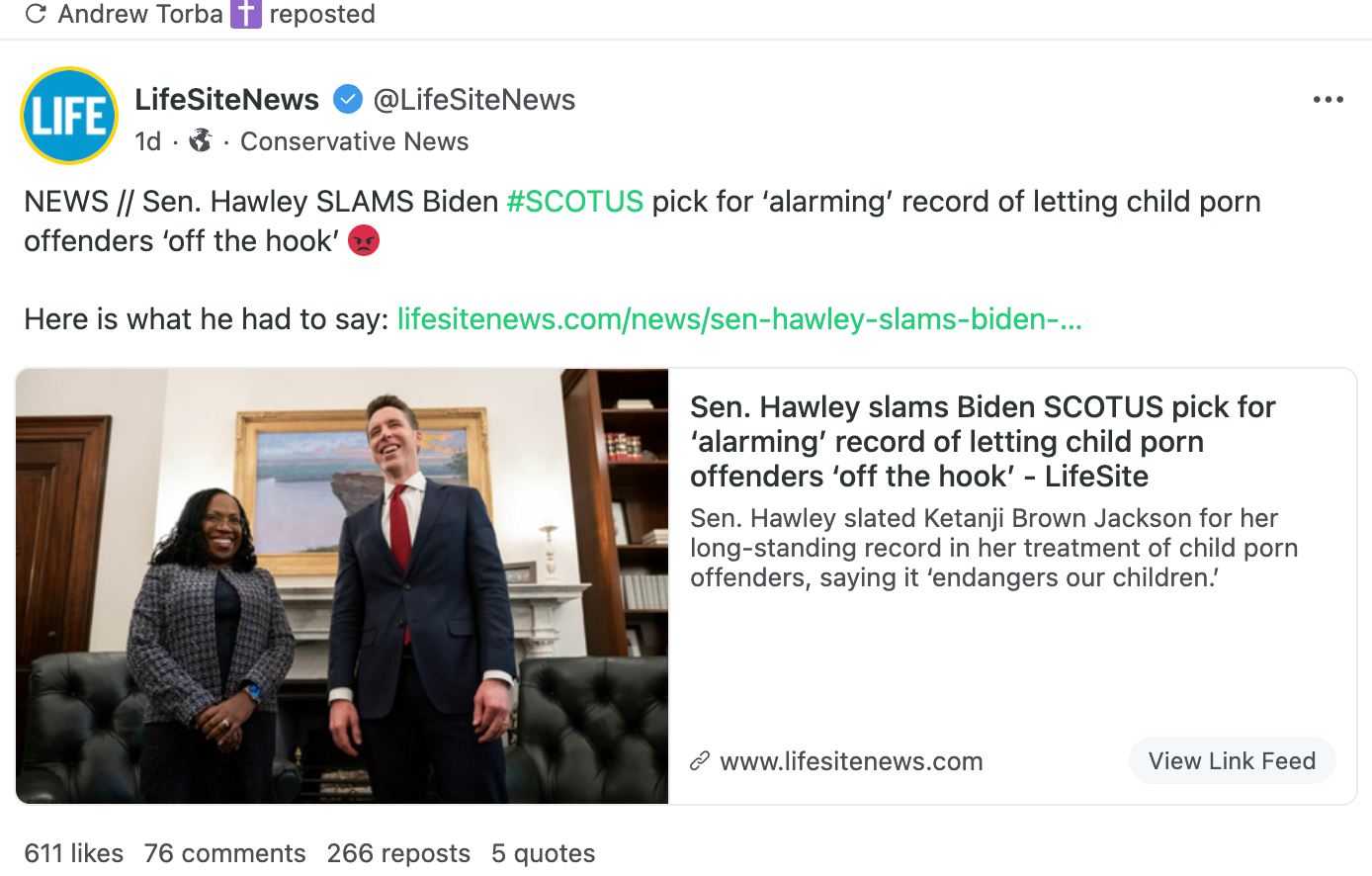Screen dimensions: 1372x876
Task: Click the @LifeSiteNews handle
Action: (474, 100)
